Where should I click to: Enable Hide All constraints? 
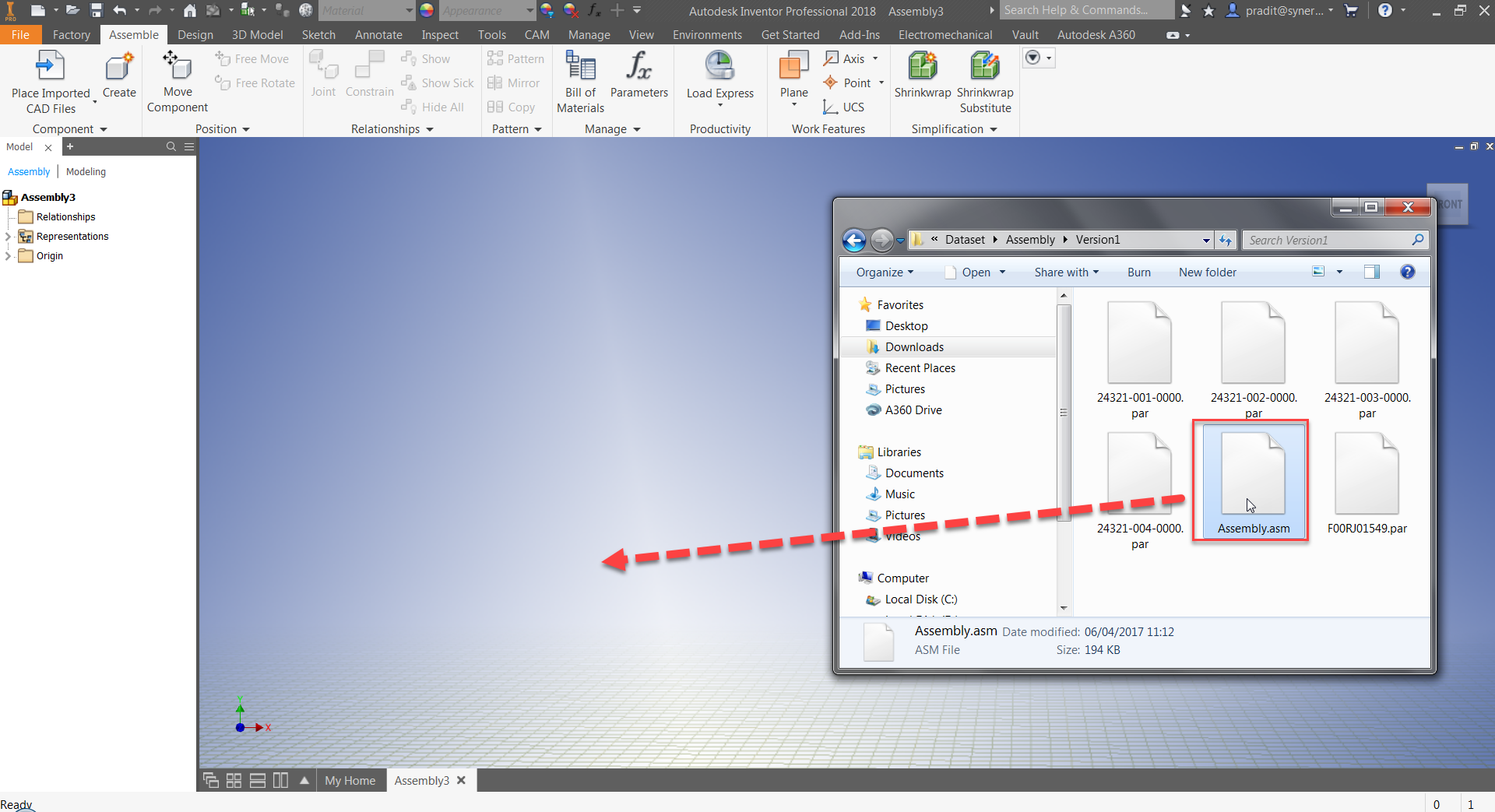pos(433,107)
